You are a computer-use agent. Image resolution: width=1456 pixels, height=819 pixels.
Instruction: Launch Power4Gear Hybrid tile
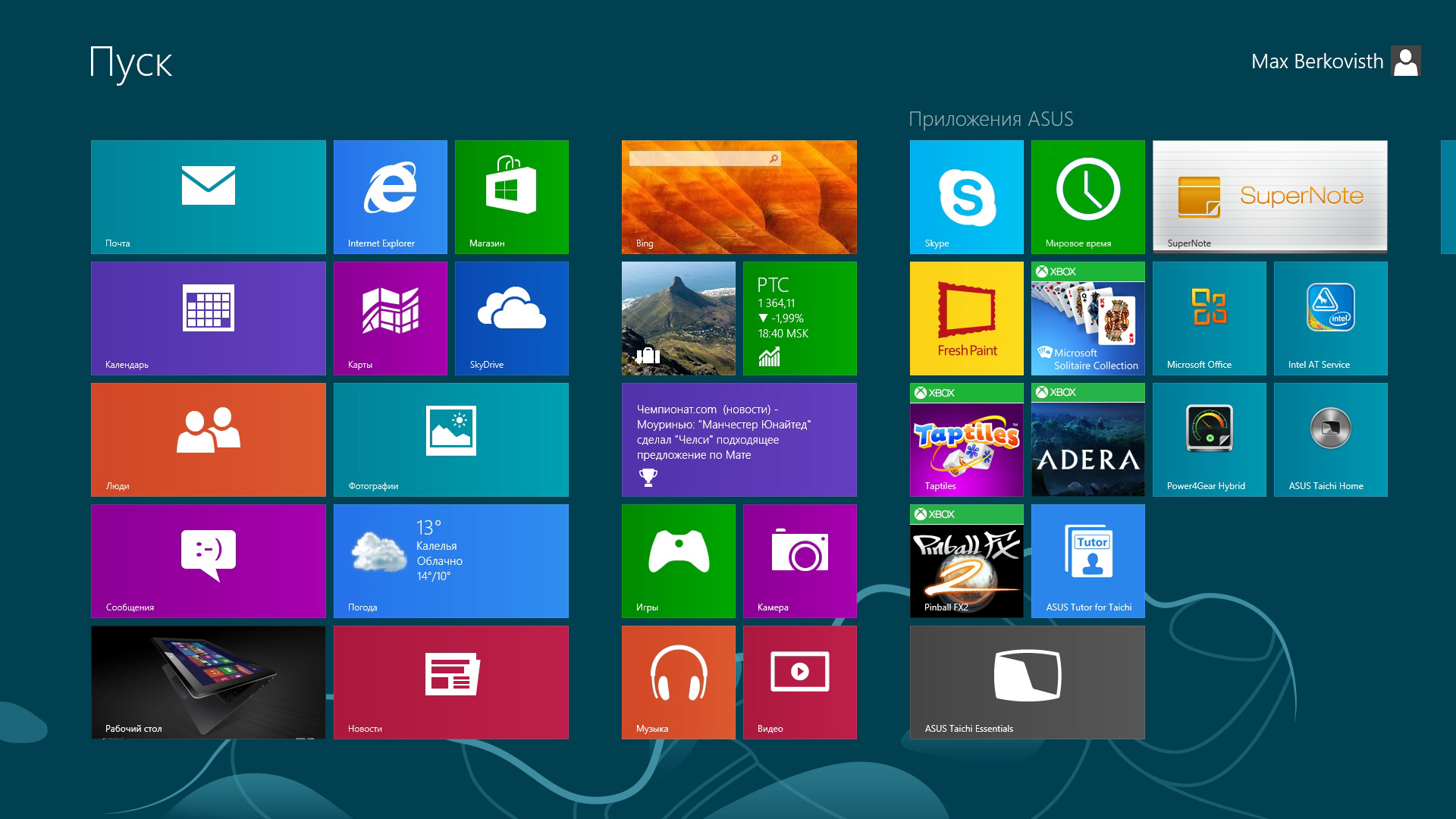click(1209, 439)
